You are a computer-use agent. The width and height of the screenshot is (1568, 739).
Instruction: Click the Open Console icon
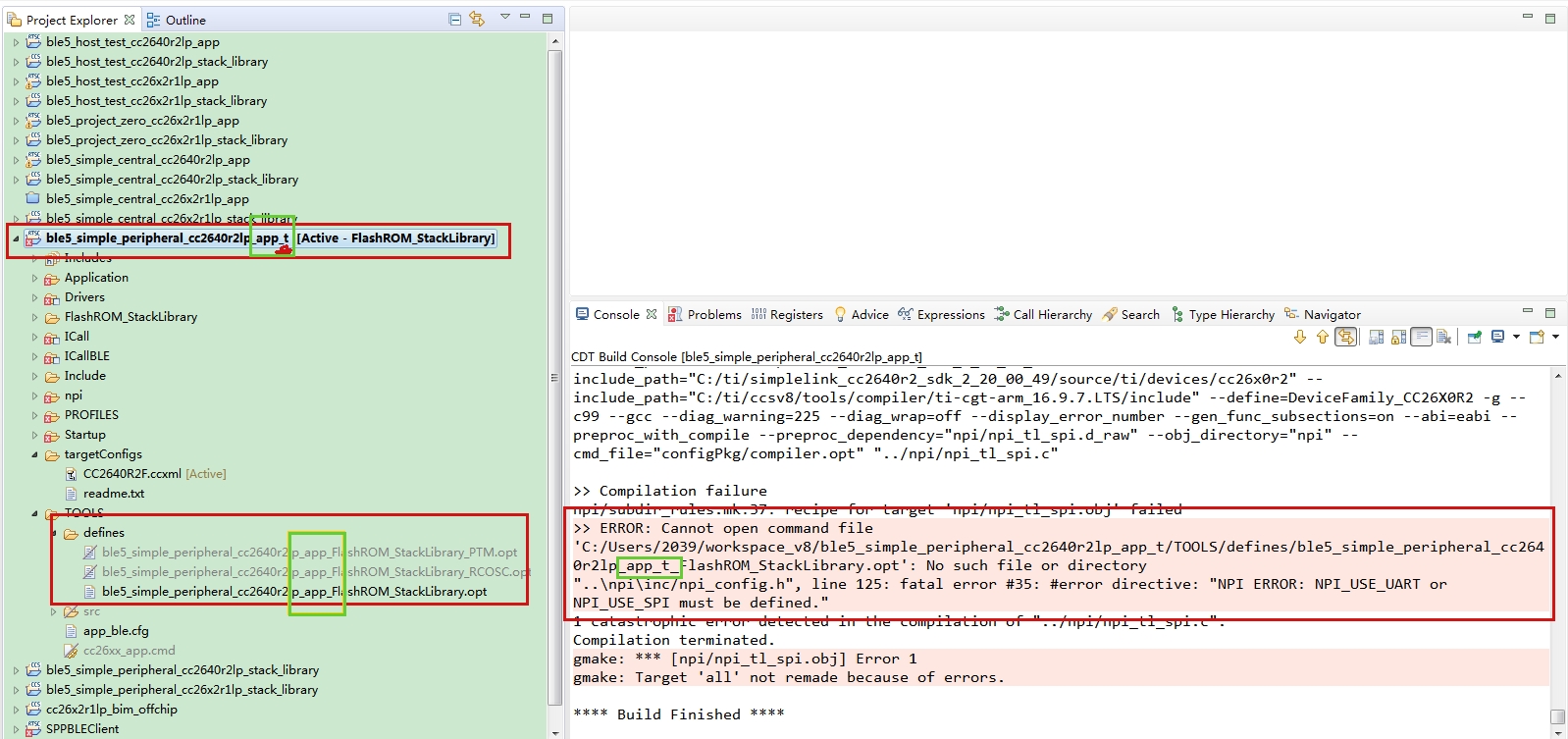(1537, 337)
